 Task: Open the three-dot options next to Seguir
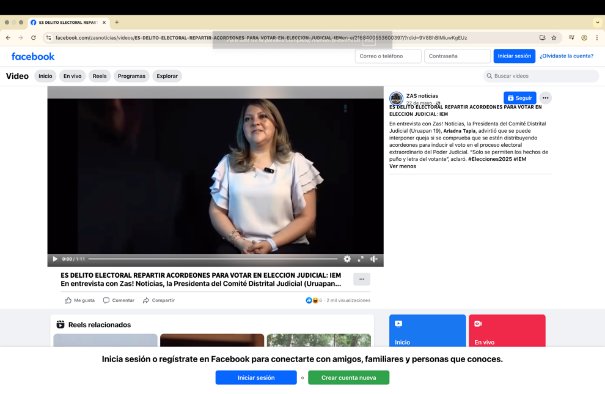pyautogui.click(x=545, y=98)
